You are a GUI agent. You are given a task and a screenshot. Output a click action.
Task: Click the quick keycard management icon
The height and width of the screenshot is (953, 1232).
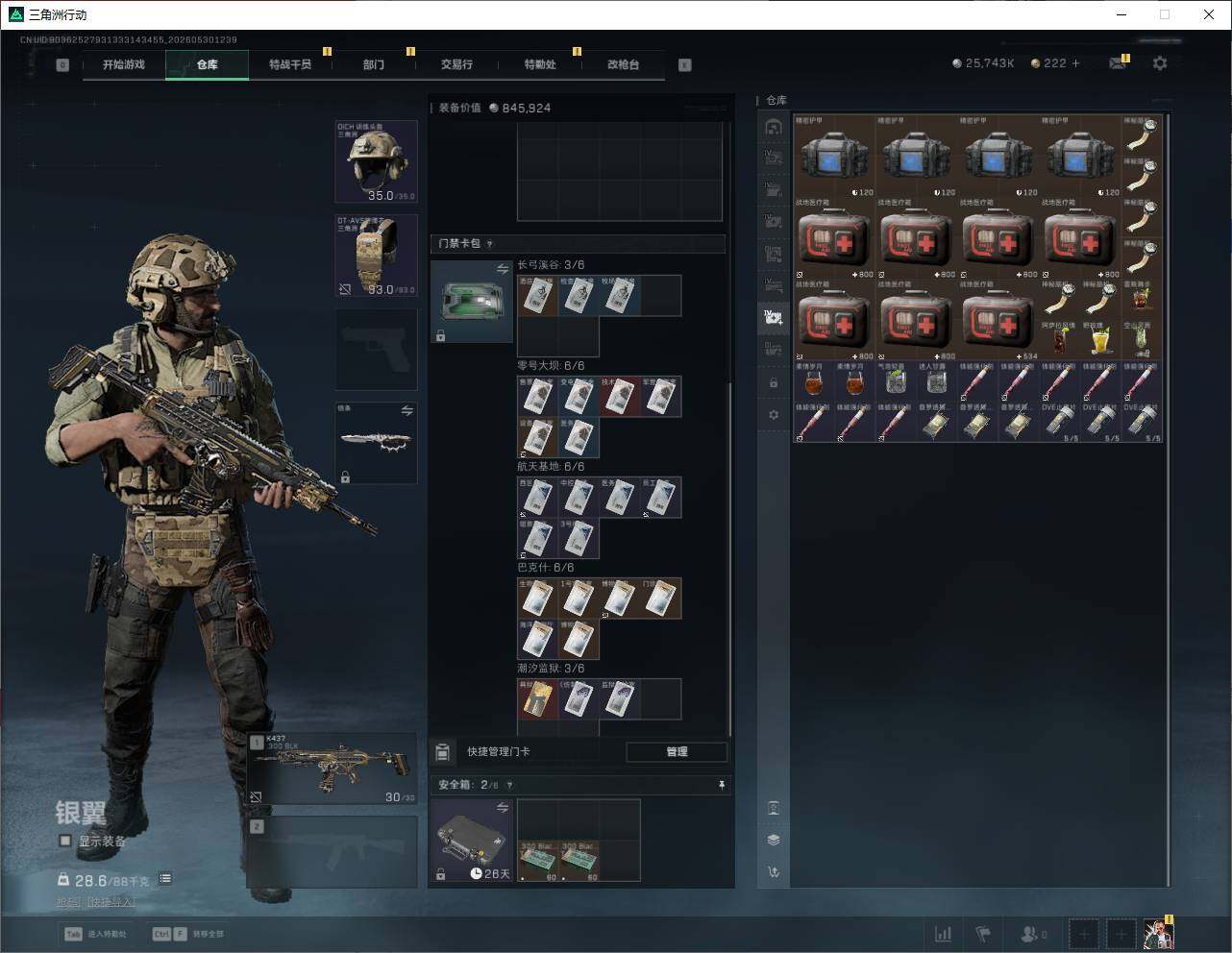click(x=443, y=751)
